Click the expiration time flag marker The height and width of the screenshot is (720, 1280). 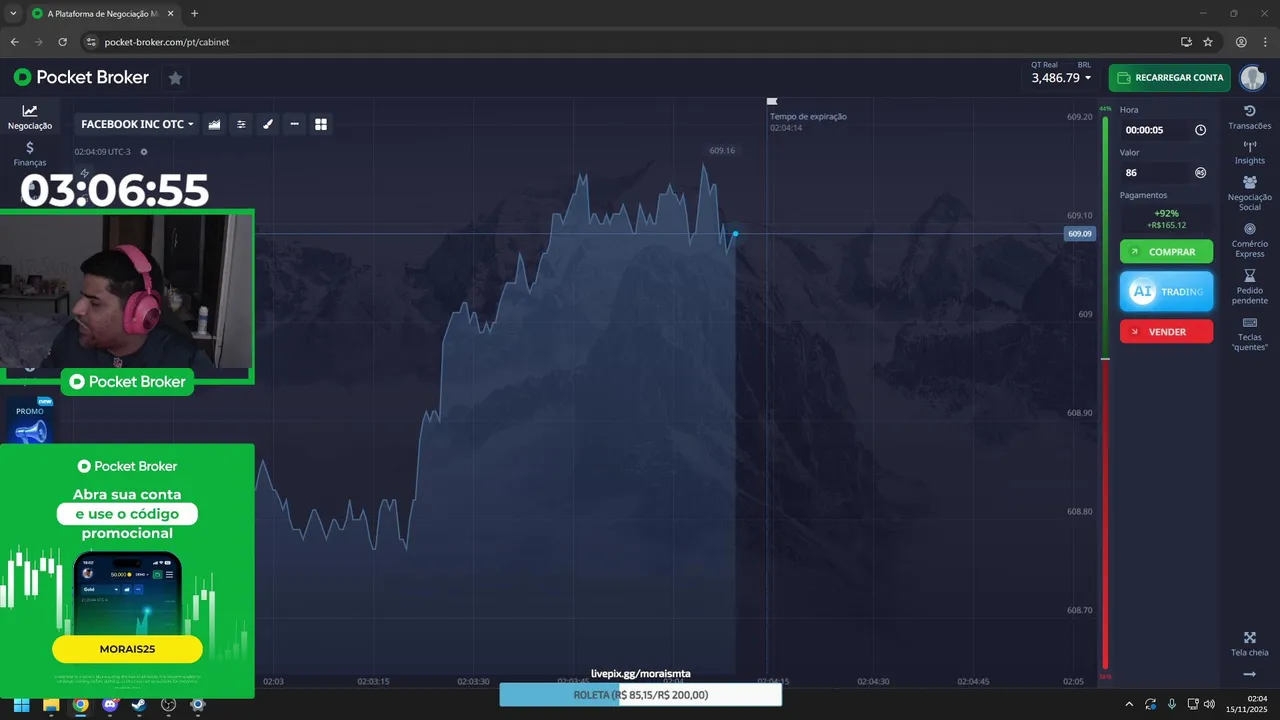point(771,101)
